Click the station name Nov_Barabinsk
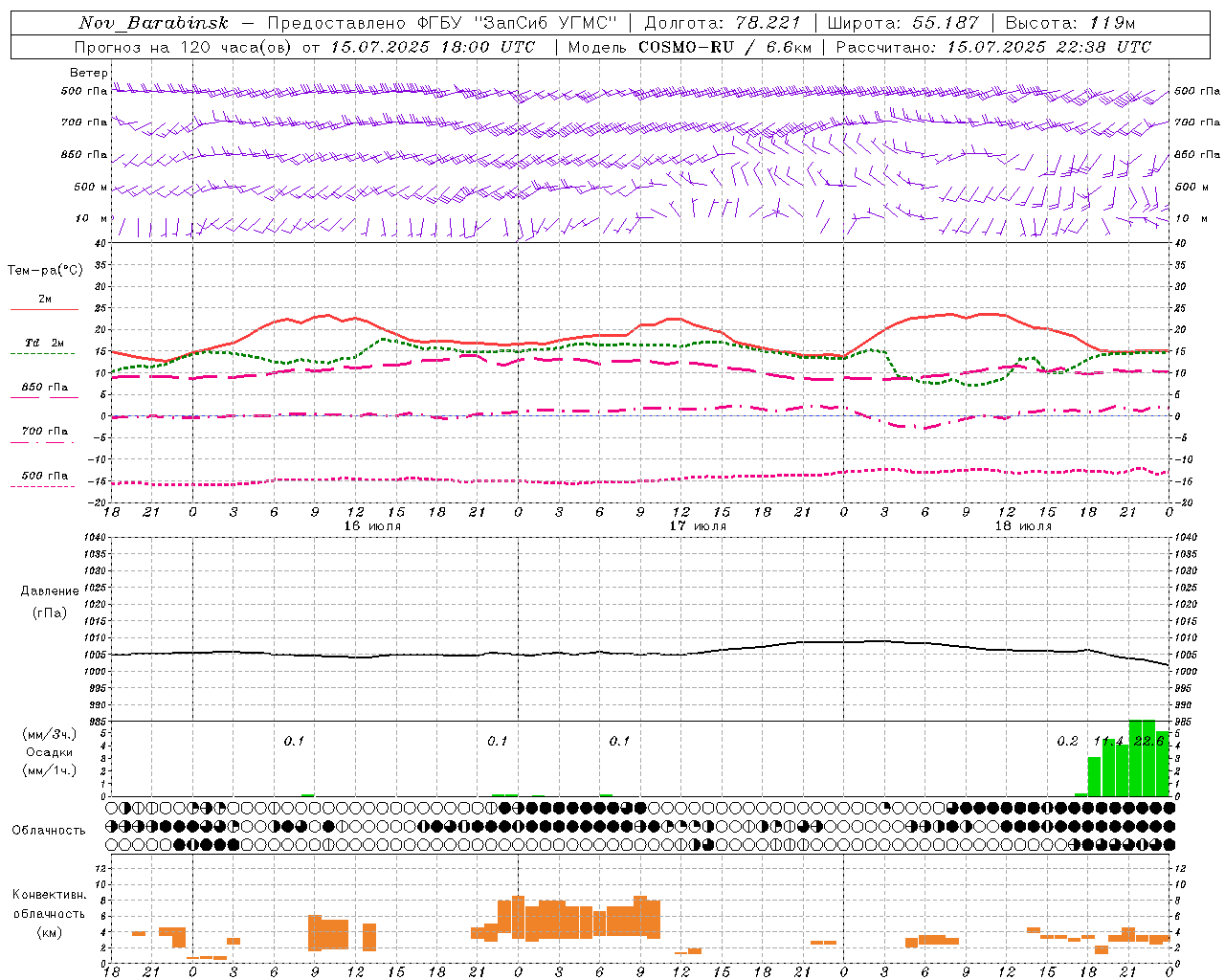The width and height of the screenshot is (1225, 980). point(154,23)
